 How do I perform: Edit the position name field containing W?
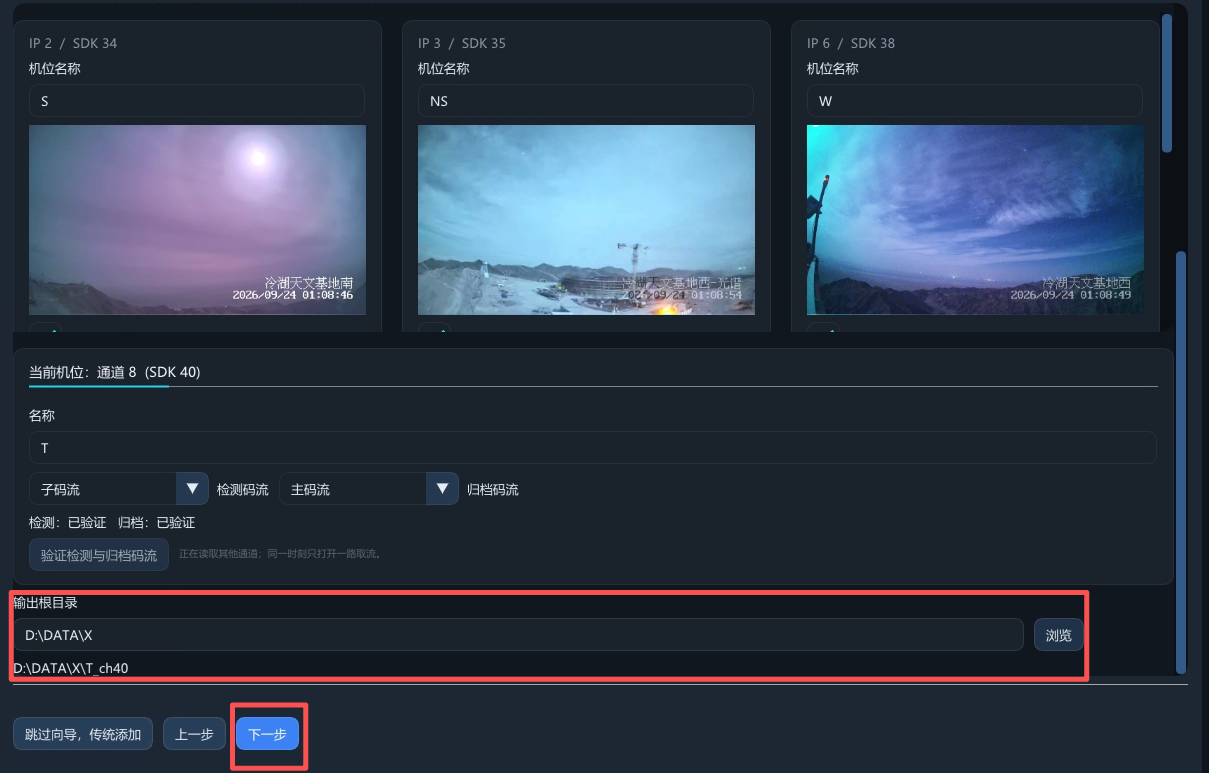[x=975, y=101]
